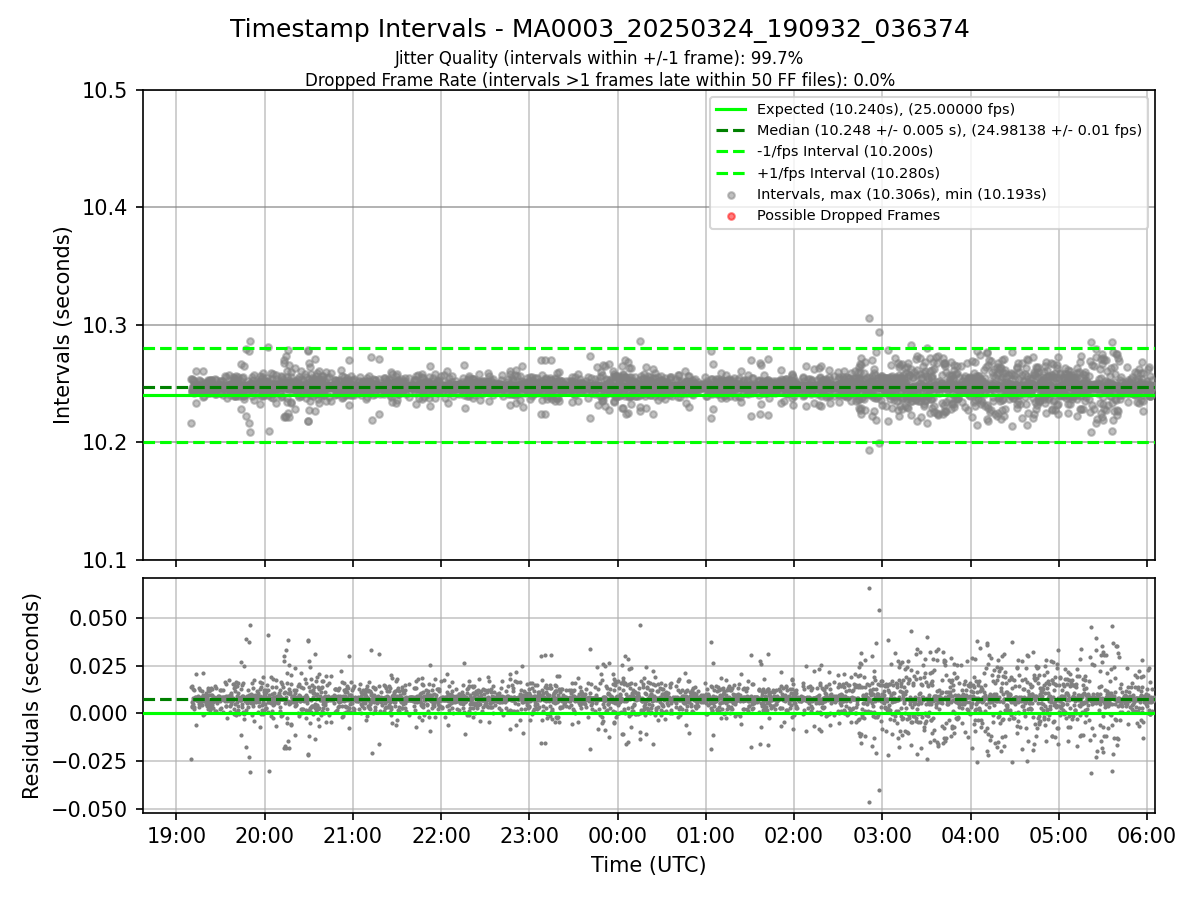Click the dark green dashed line sample next to 'Median' in the legend
This screenshot has width=1200, height=900.
tap(732, 130)
